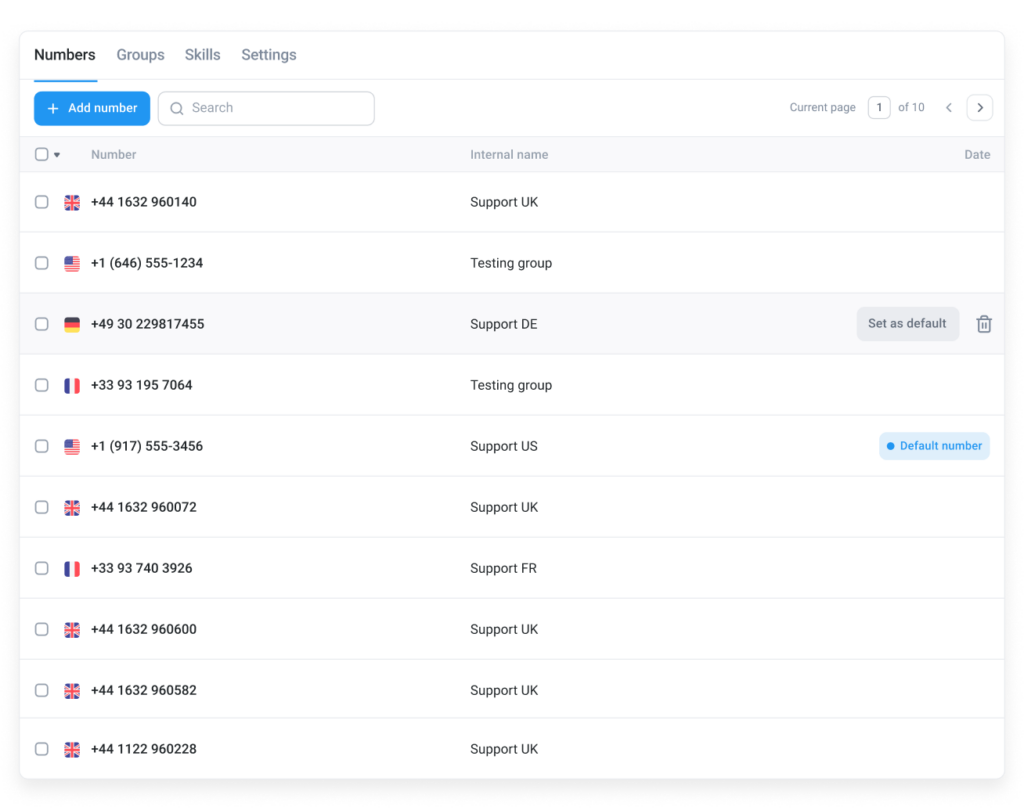Click the UK flag icon beside +44 1632 960140
This screenshot has width=1024, height=810.
pos(72,203)
